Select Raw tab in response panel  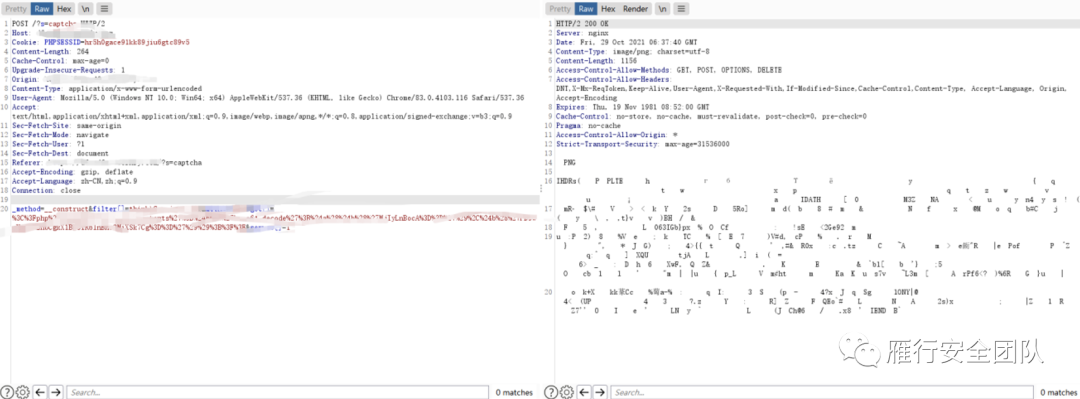tap(586, 9)
